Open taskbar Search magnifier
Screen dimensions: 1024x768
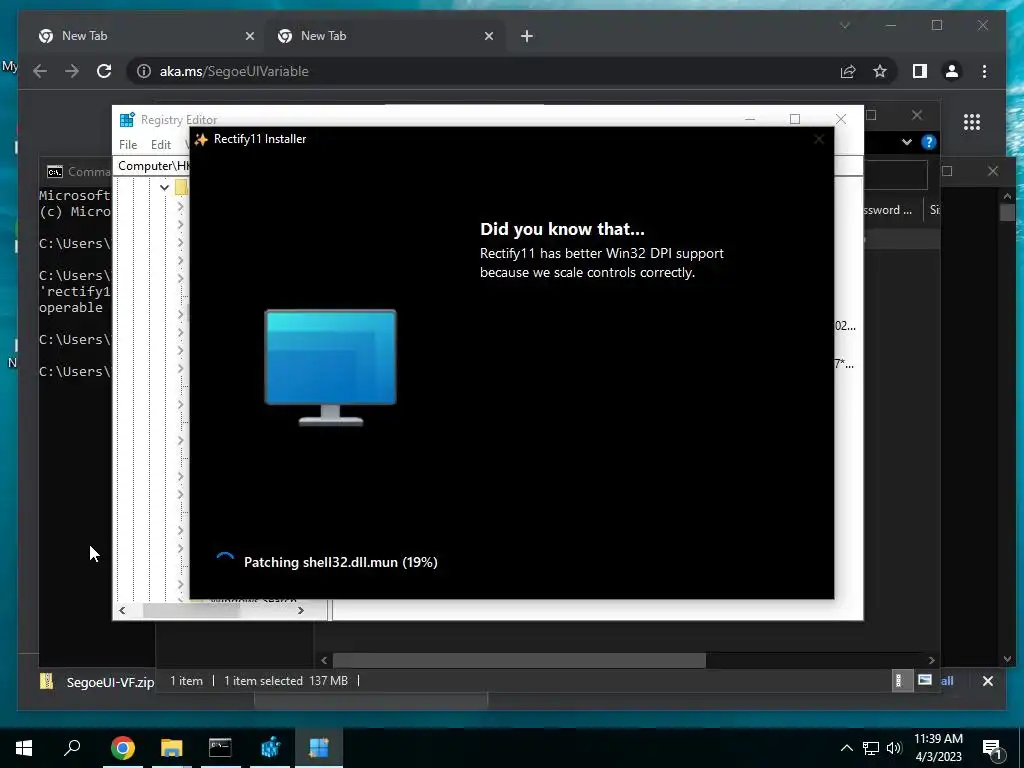(72, 748)
